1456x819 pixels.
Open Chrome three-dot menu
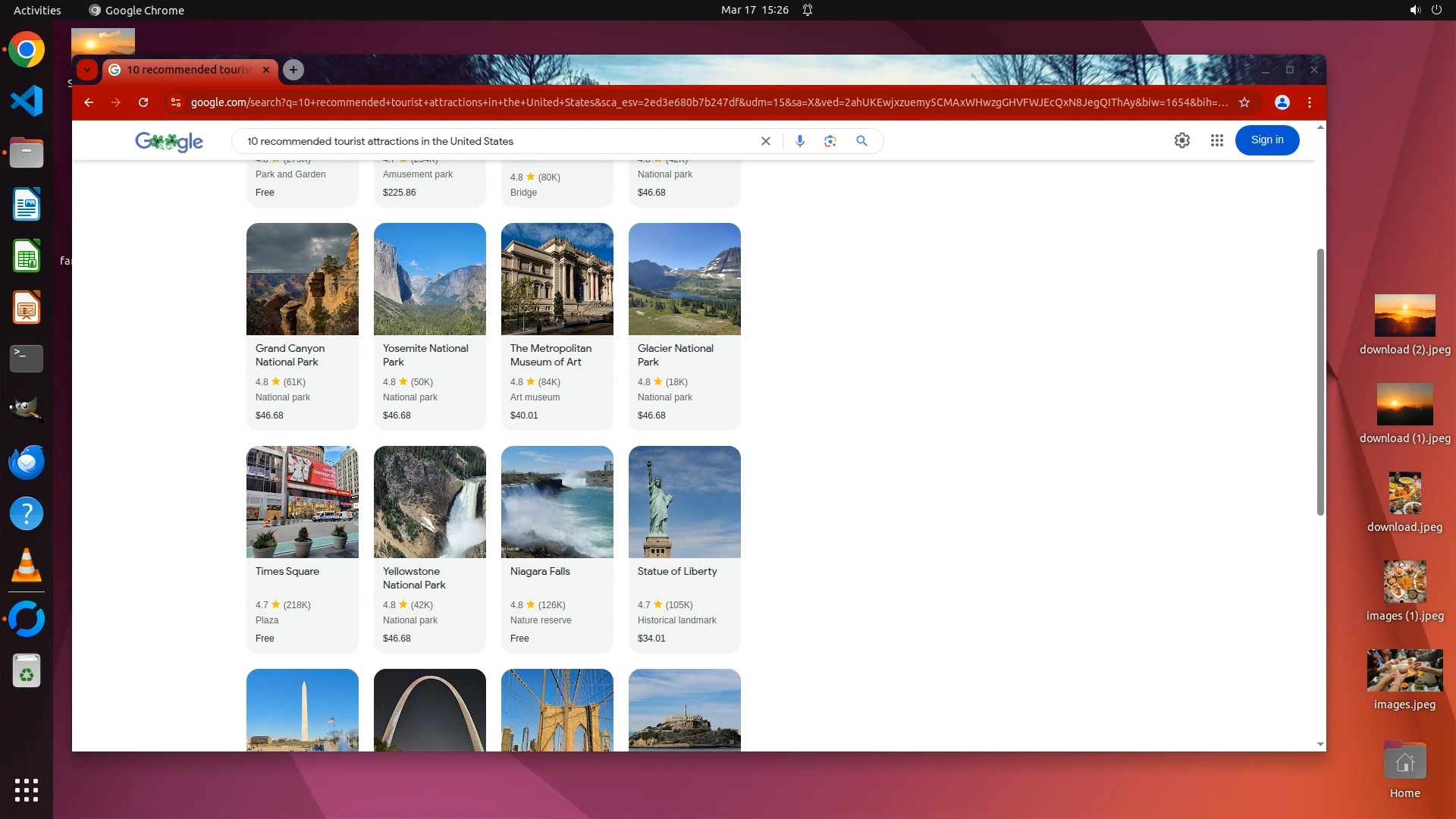(x=1310, y=102)
